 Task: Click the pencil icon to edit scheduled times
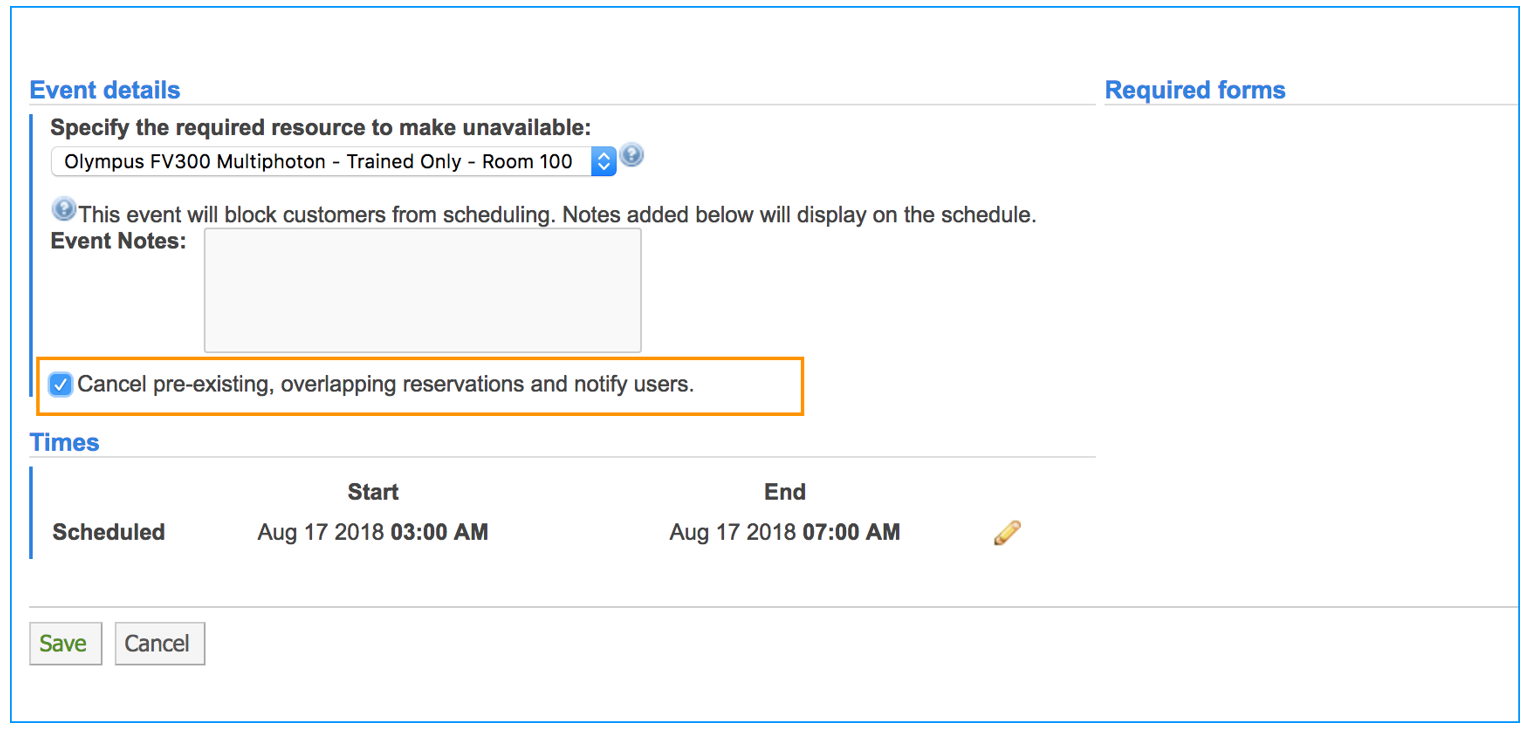pyautogui.click(x=1007, y=533)
